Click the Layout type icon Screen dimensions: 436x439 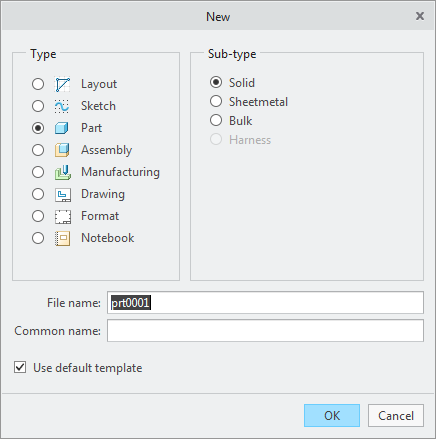point(62,84)
